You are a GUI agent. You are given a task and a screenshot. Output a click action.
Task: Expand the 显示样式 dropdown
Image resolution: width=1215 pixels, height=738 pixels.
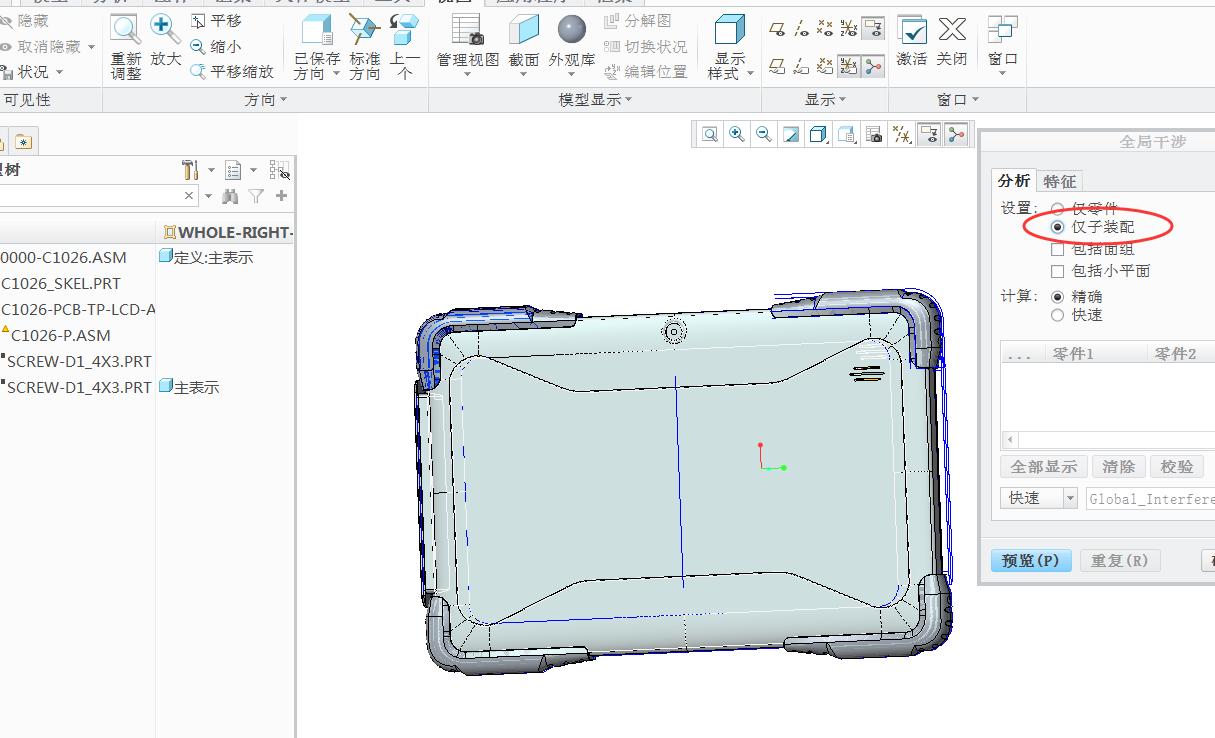(749, 73)
